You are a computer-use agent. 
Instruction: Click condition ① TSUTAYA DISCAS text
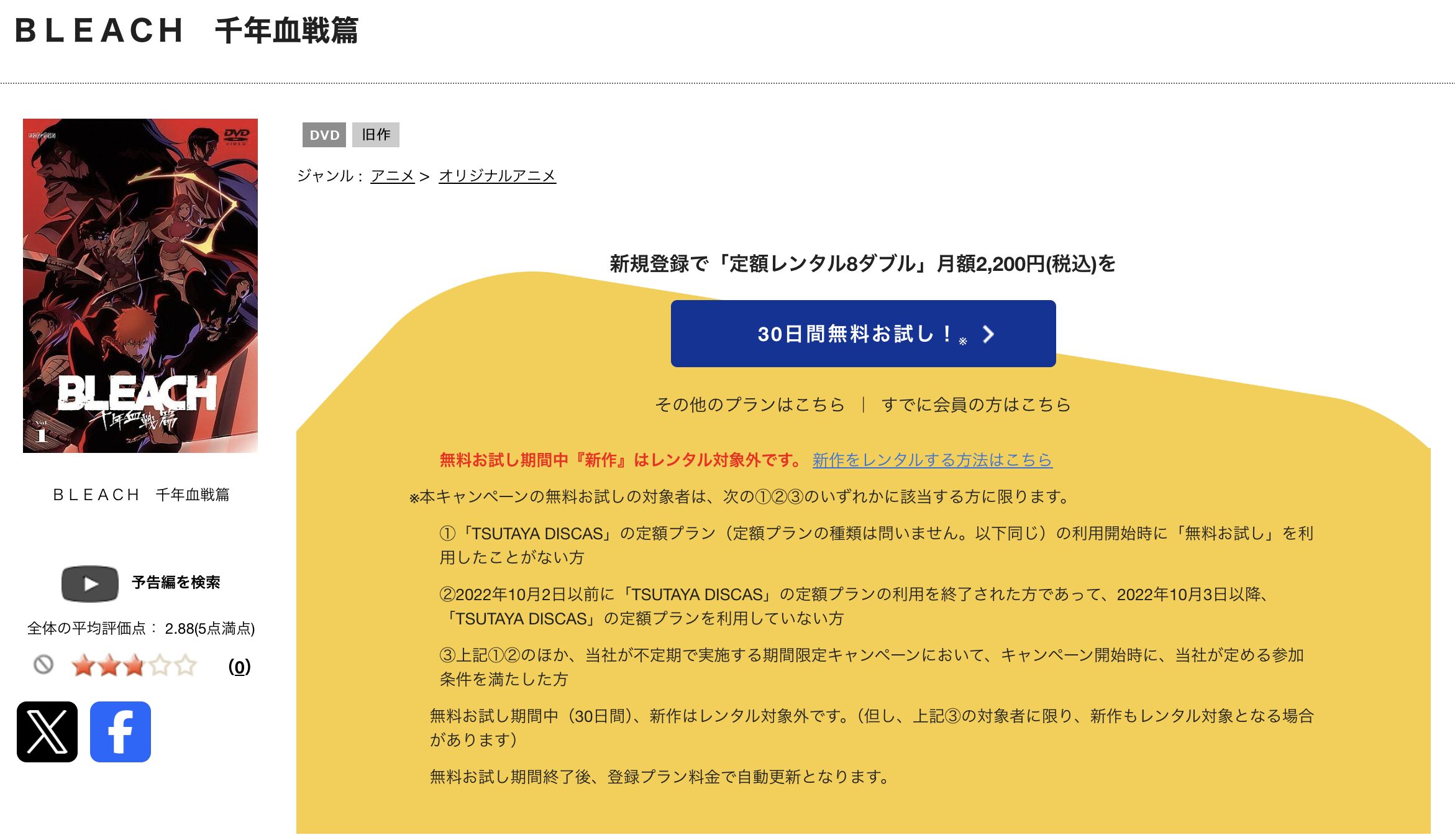(876, 546)
